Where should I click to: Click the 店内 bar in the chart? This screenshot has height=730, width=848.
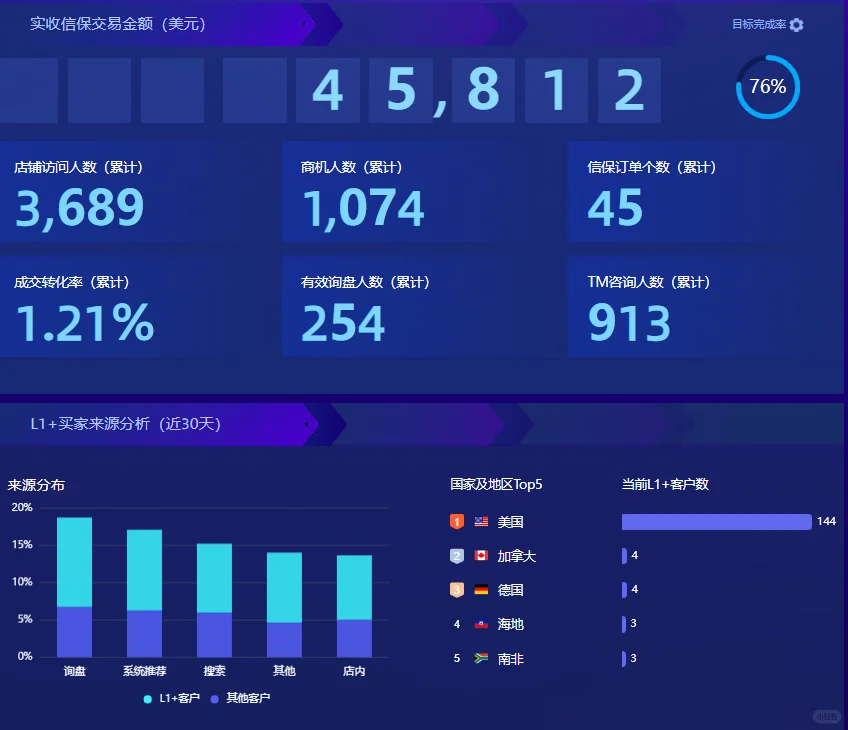(354, 606)
